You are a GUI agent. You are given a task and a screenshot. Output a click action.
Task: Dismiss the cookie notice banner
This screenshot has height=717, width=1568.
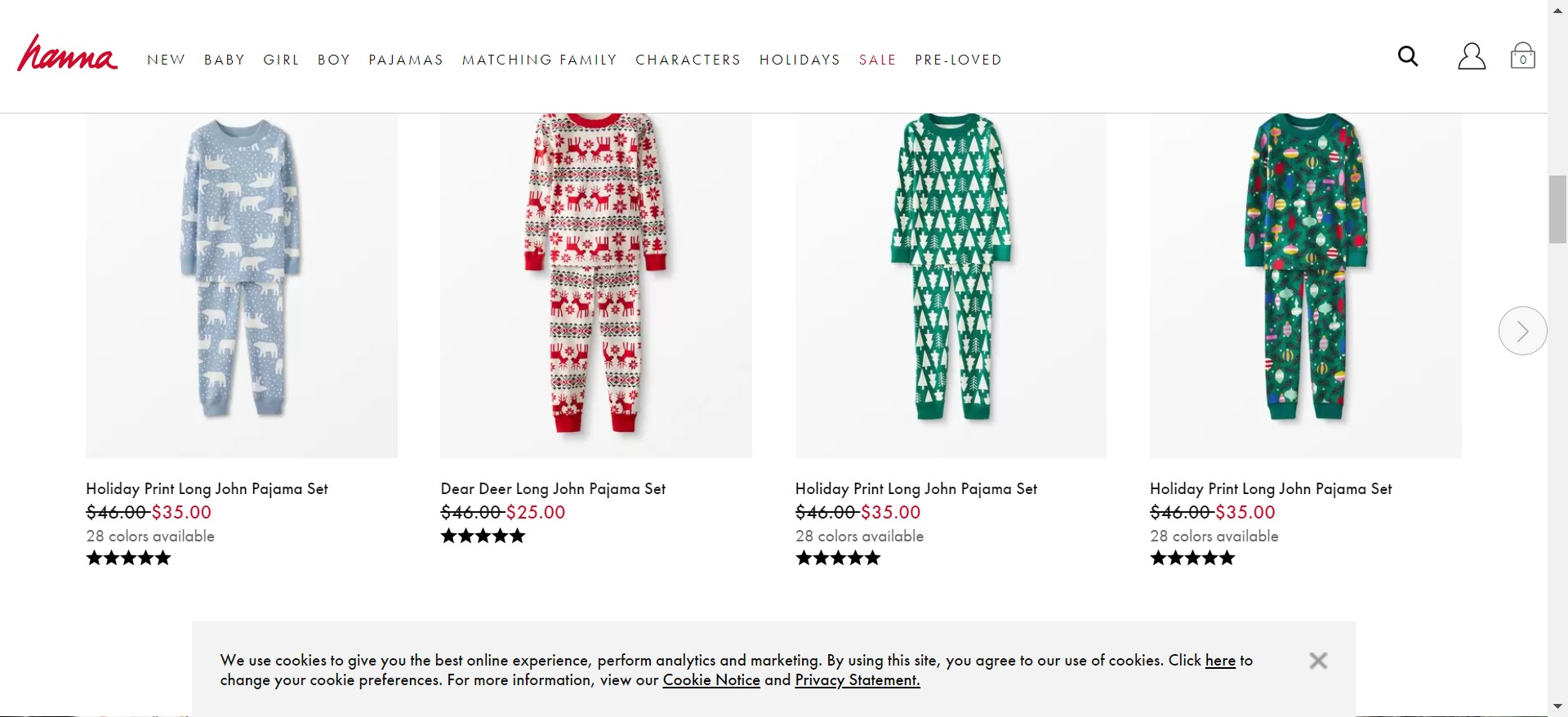(x=1317, y=661)
